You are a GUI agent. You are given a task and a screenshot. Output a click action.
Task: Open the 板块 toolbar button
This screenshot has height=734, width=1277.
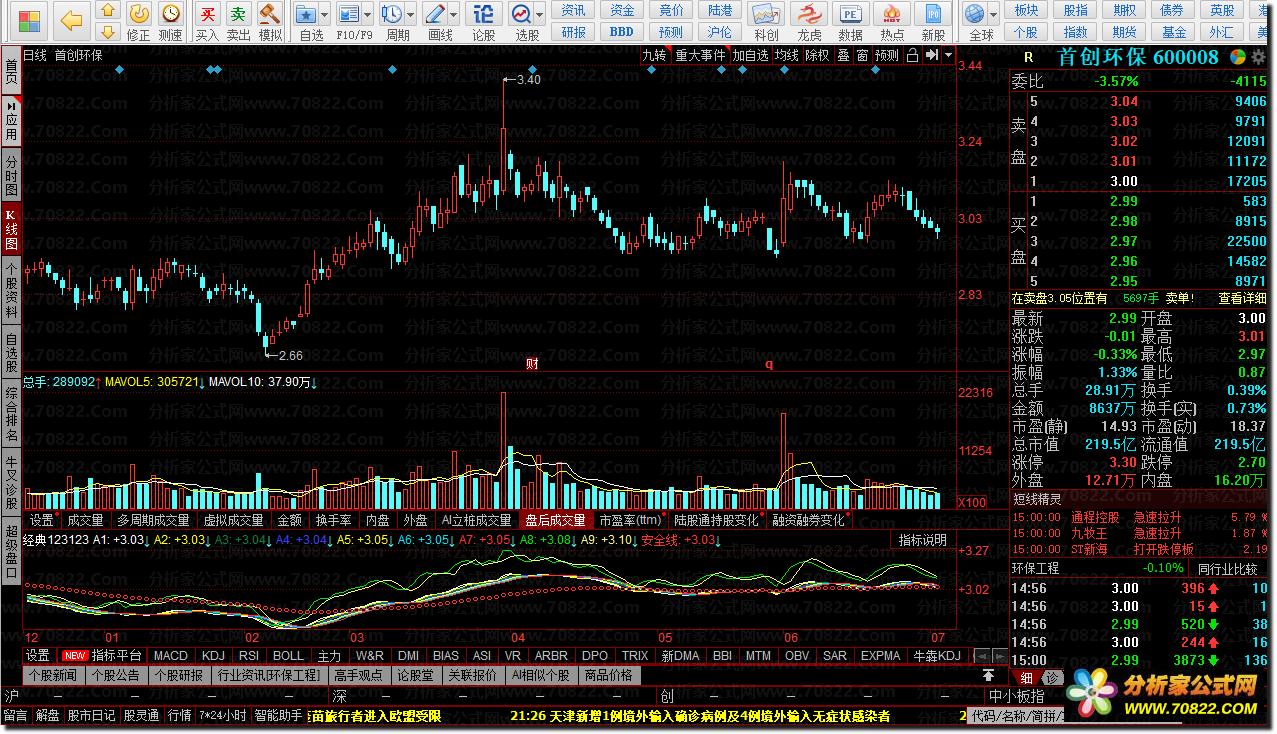click(x=1026, y=10)
